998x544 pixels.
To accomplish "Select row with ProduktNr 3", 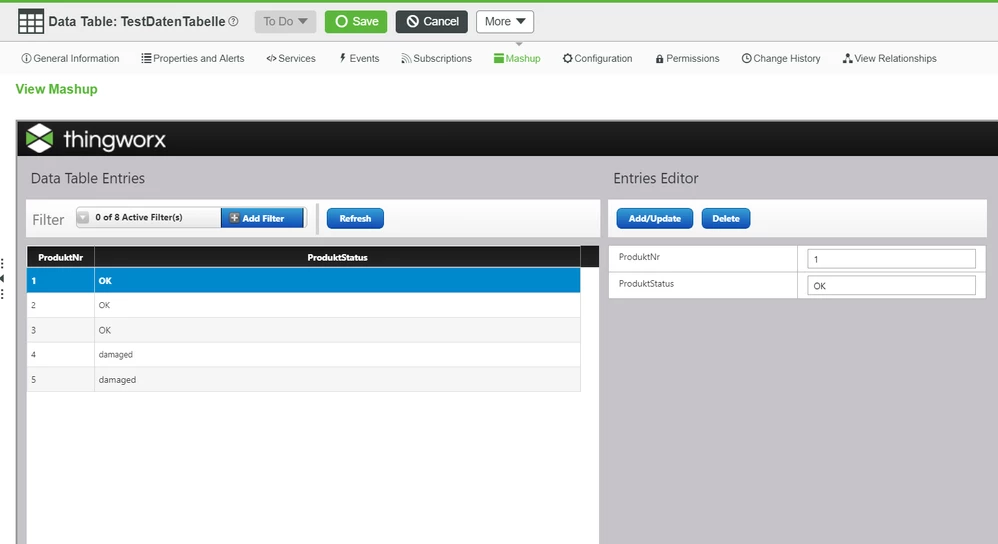I will [x=304, y=330].
